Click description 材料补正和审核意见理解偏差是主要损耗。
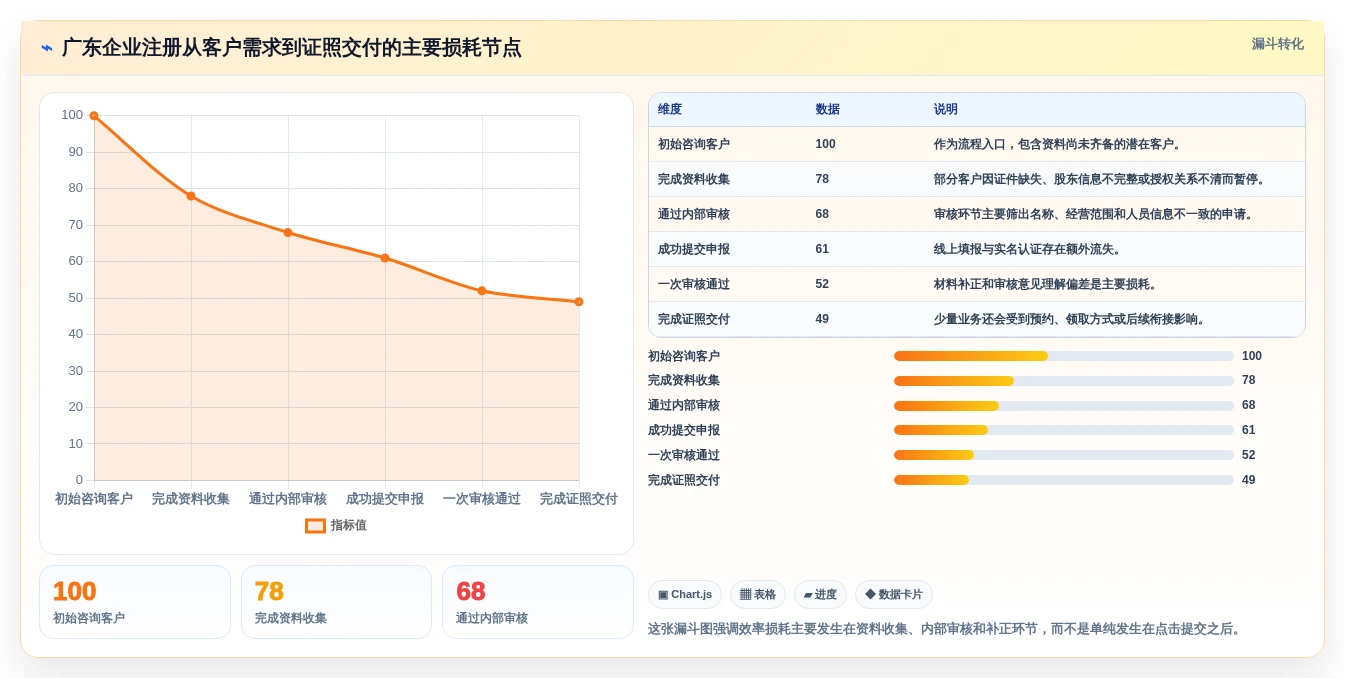The width and height of the screenshot is (1345, 678). 1046,284
